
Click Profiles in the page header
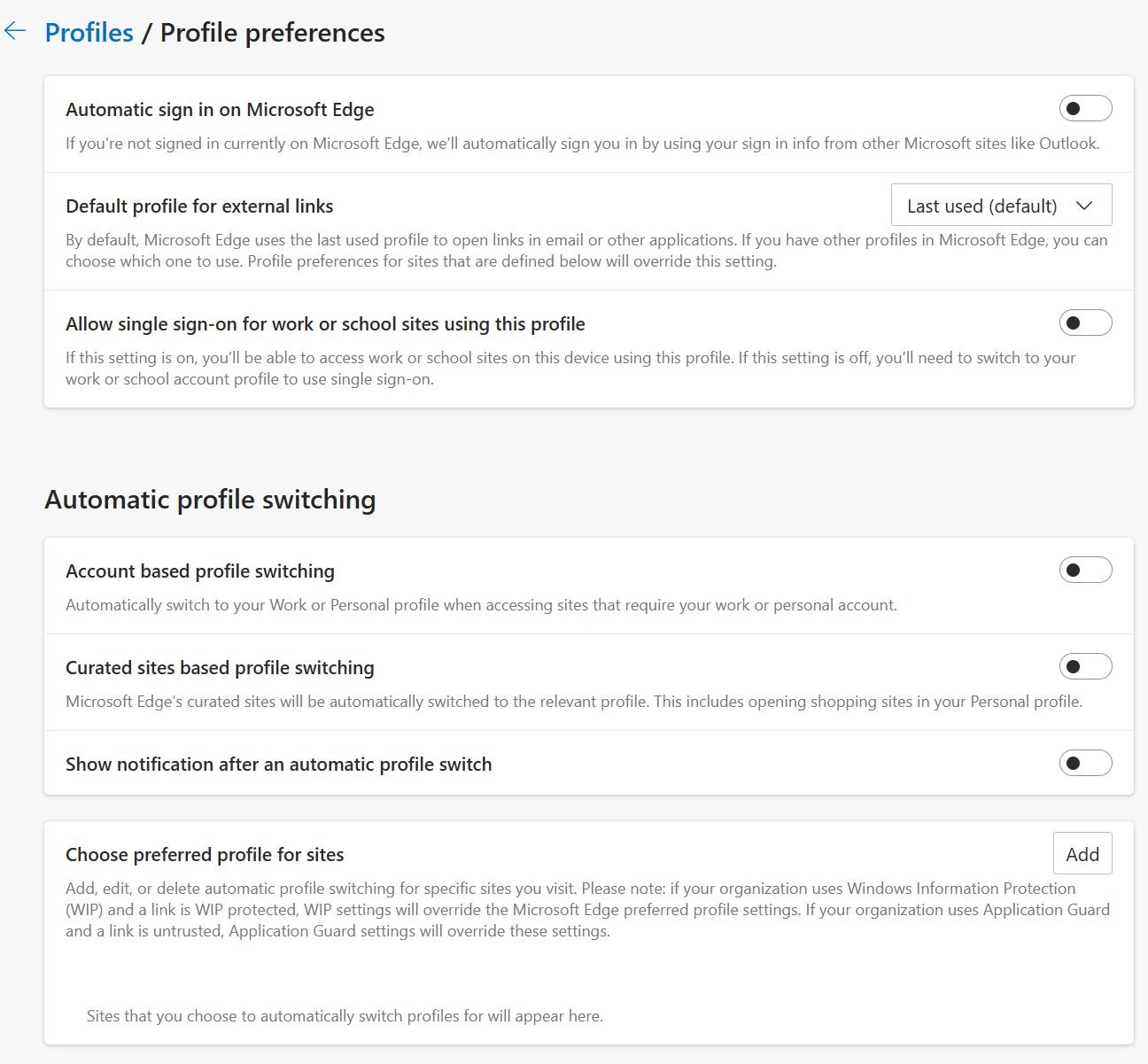point(89,32)
